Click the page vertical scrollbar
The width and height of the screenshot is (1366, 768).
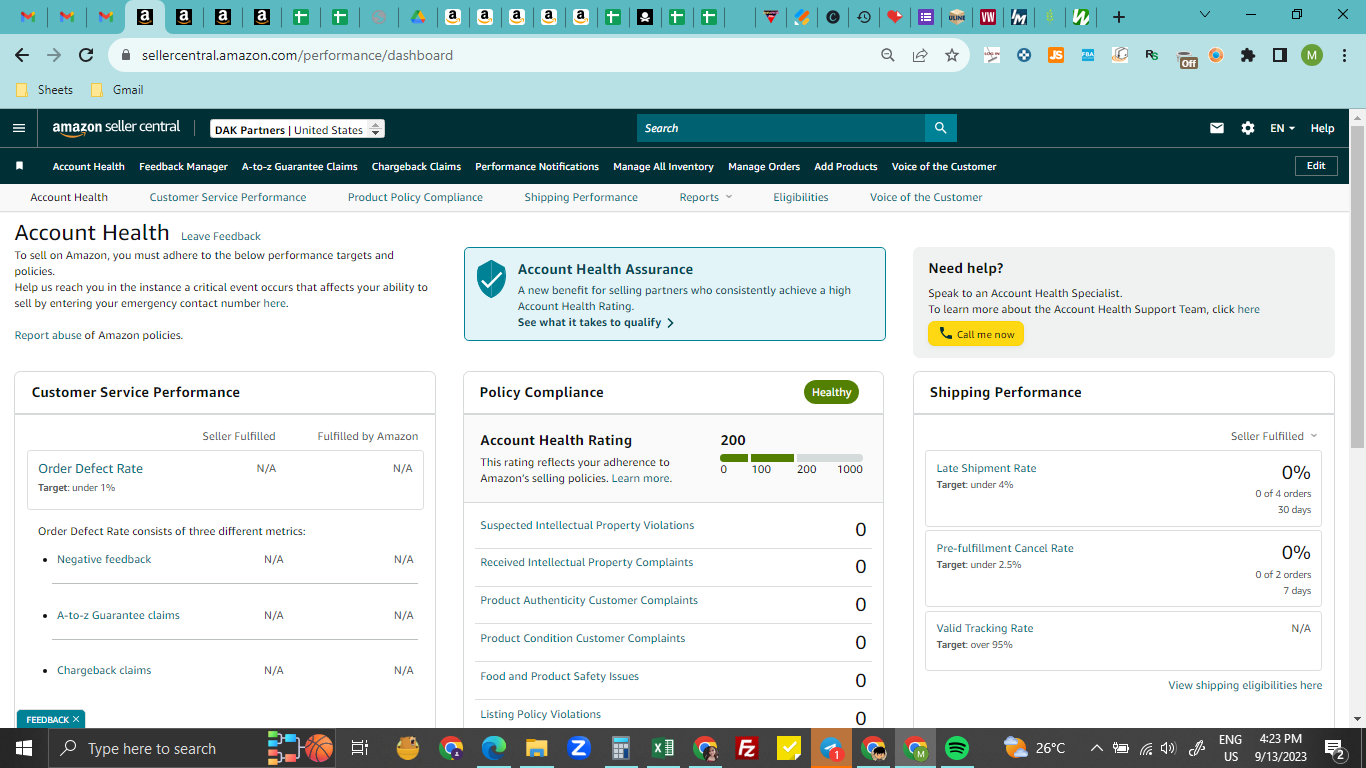(x=1357, y=288)
